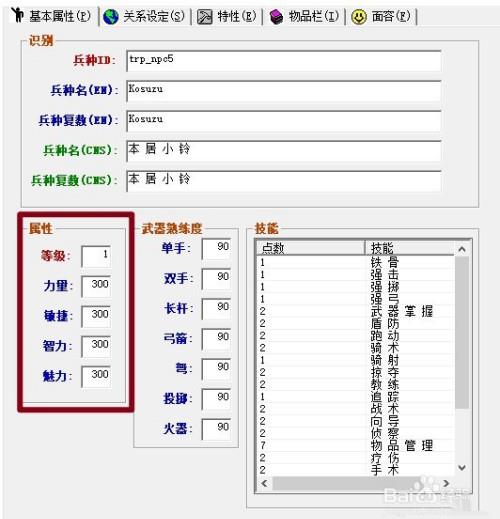Screen dimensions: 500x519
Task: Select the 疗伤 skill row
Action: click(355, 458)
